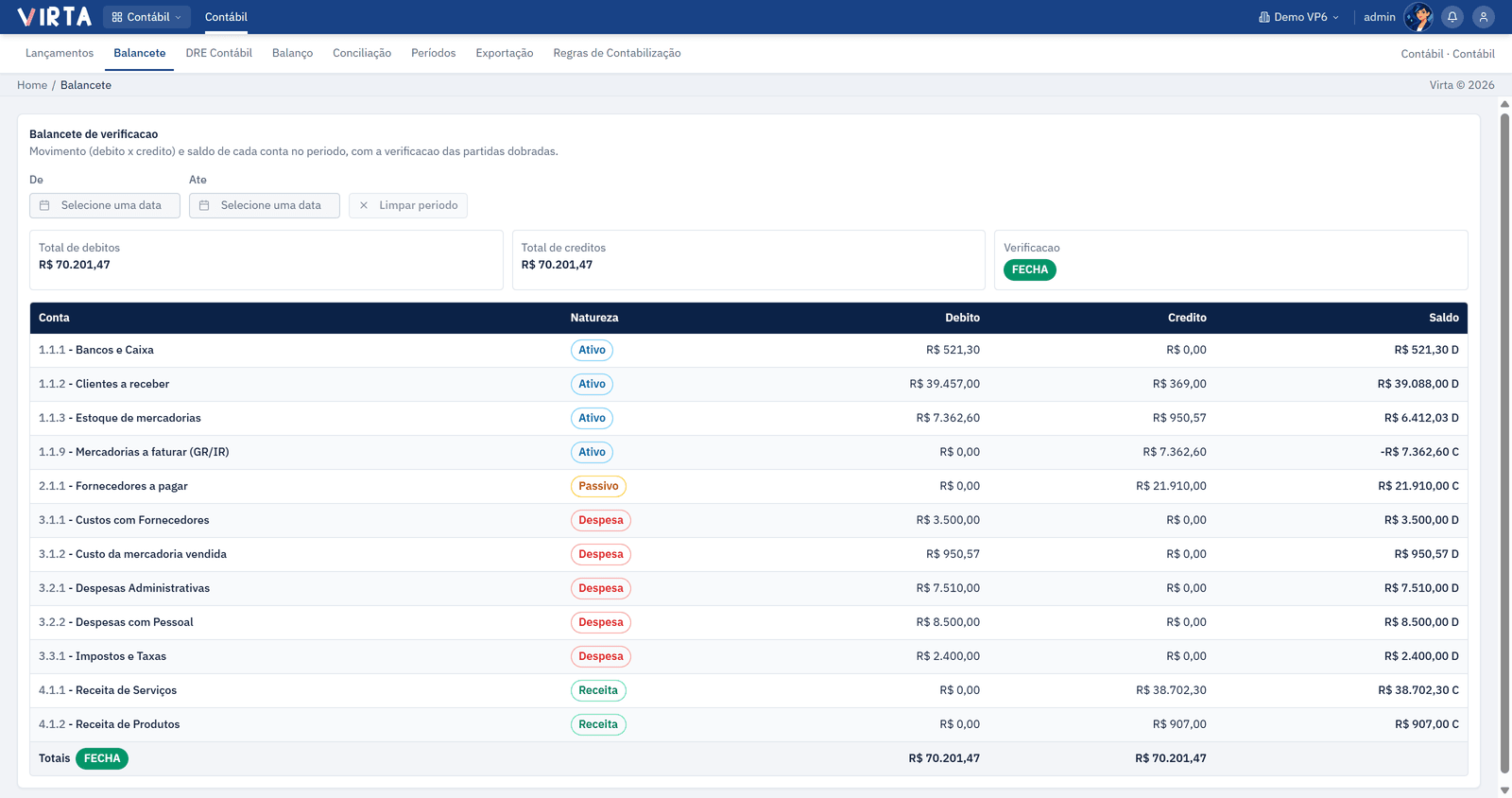Click the X icon on Limpar periodo

[x=364, y=205]
